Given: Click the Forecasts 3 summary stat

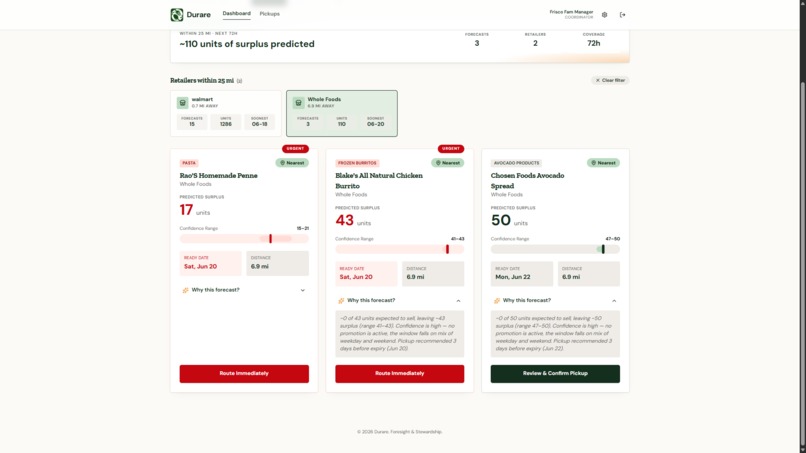Looking at the screenshot, I should point(477,40).
